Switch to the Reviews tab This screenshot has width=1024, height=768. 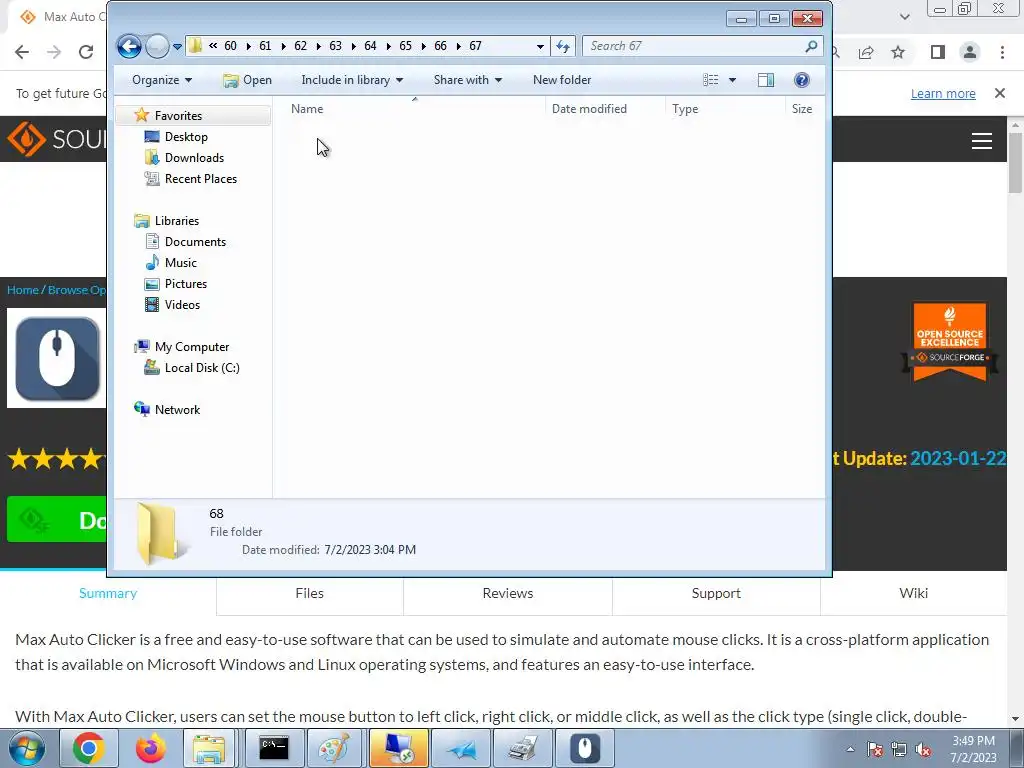pos(507,593)
